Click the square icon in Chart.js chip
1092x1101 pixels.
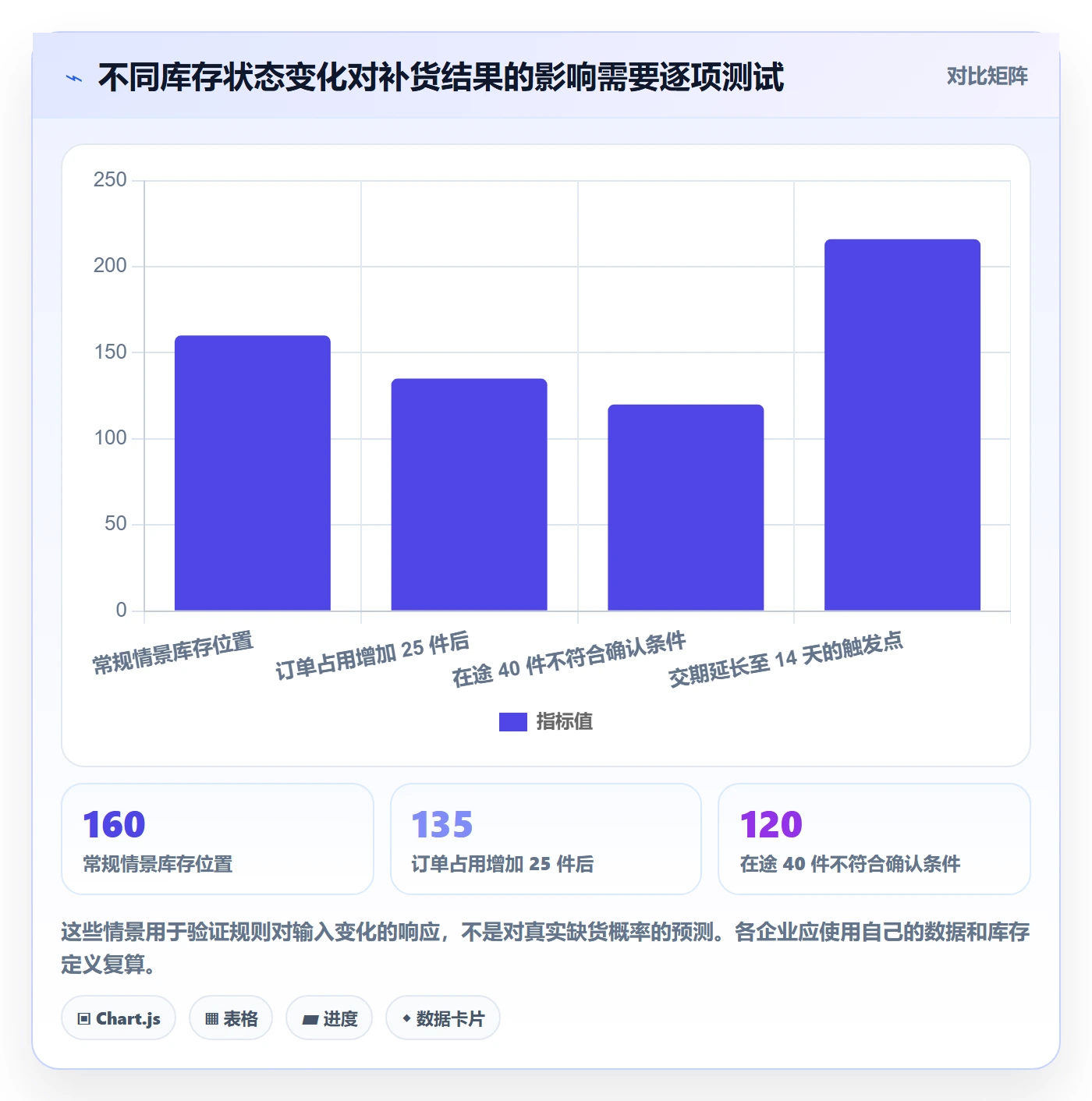point(84,1019)
